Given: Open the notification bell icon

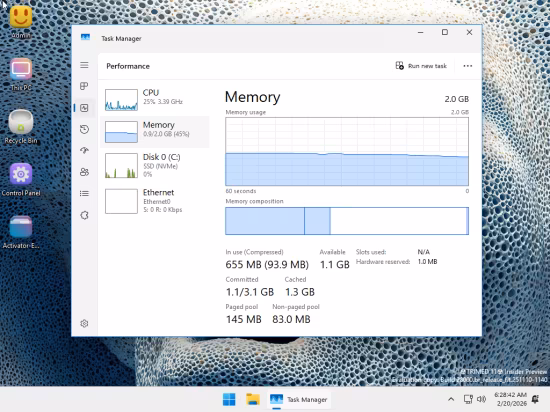Looking at the screenshot, I should [x=535, y=399].
